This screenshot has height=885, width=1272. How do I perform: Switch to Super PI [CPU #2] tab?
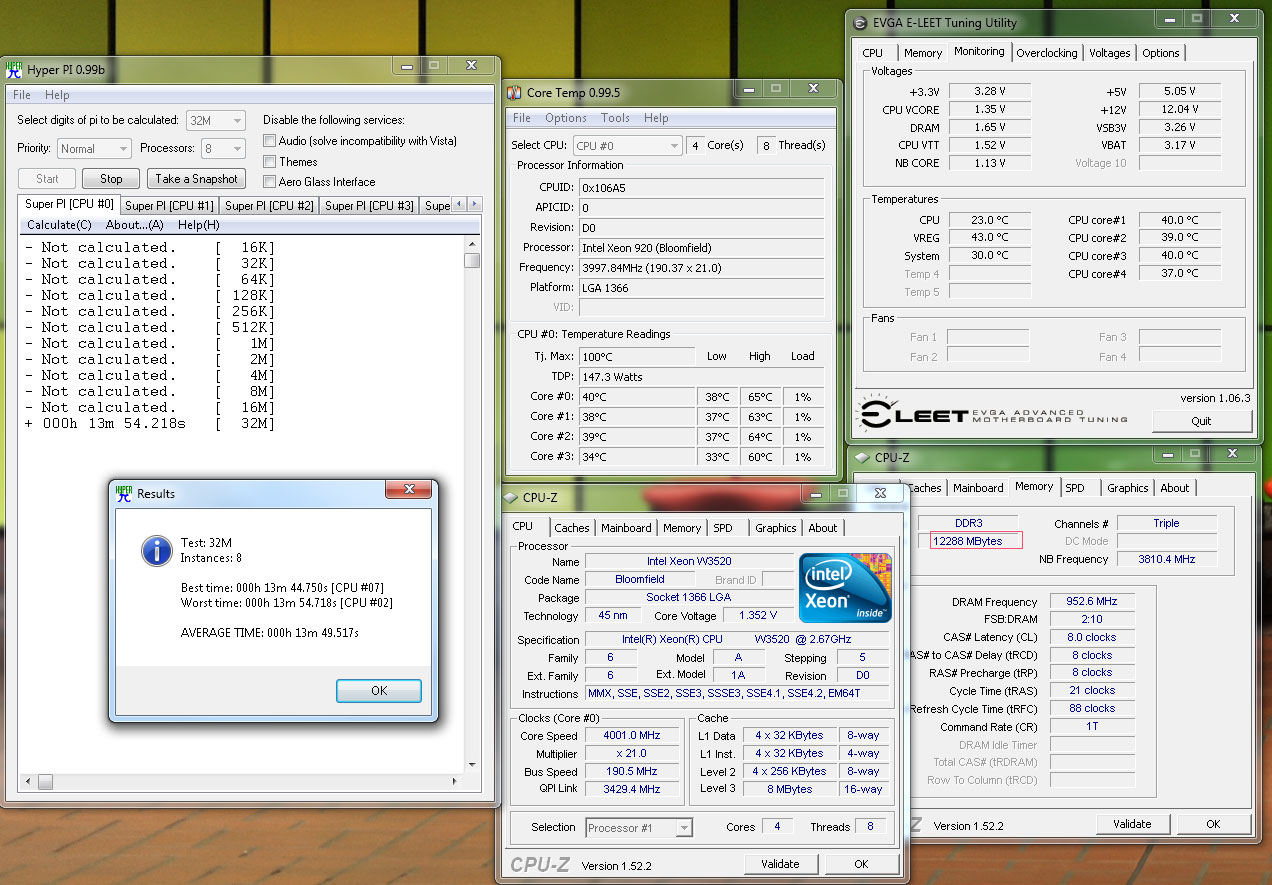[270, 206]
